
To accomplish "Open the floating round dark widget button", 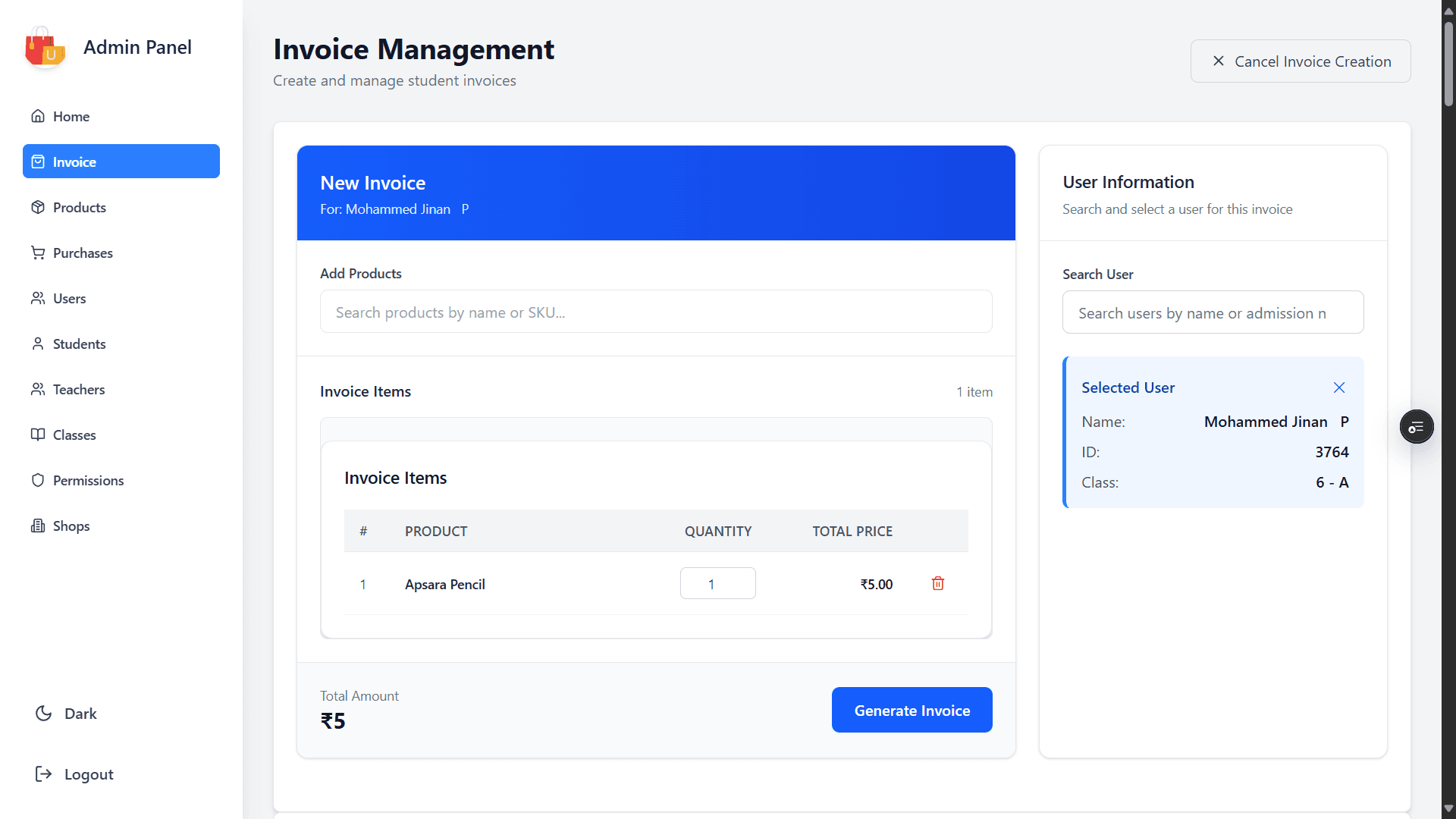I will tap(1417, 427).
